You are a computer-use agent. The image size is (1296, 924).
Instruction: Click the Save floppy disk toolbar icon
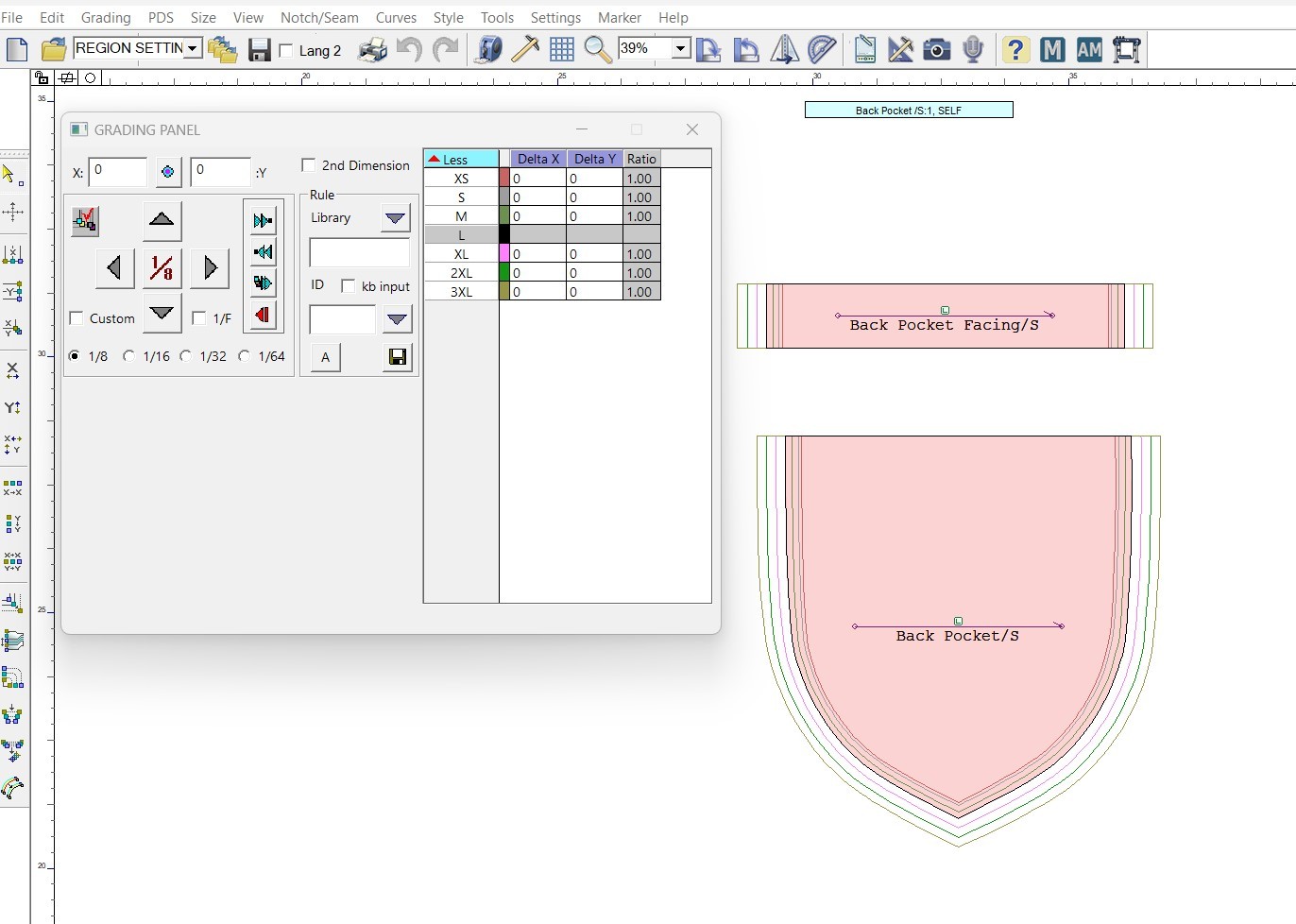[x=260, y=50]
